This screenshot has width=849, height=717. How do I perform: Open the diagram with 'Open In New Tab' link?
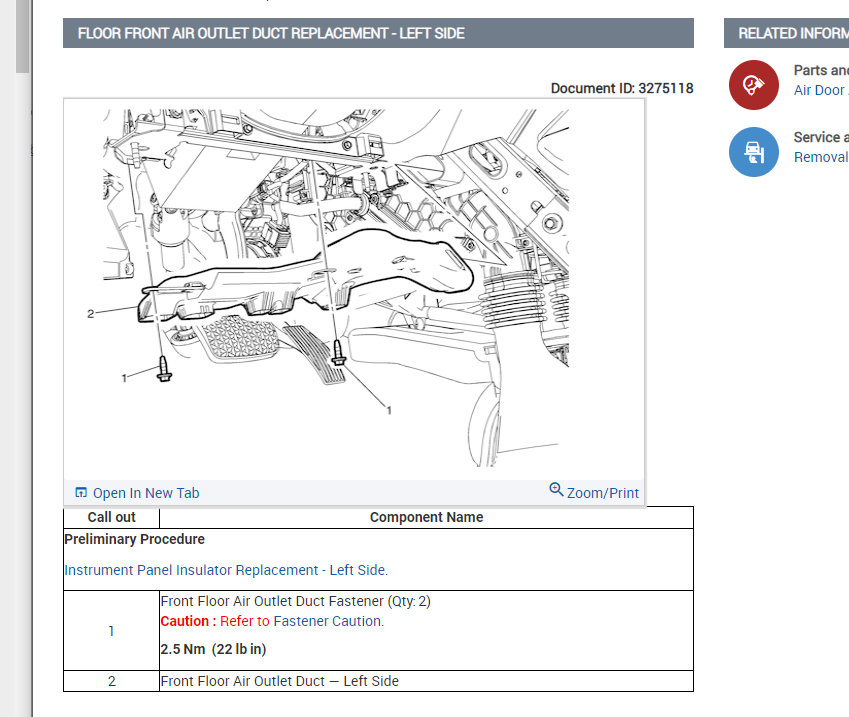pos(146,493)
